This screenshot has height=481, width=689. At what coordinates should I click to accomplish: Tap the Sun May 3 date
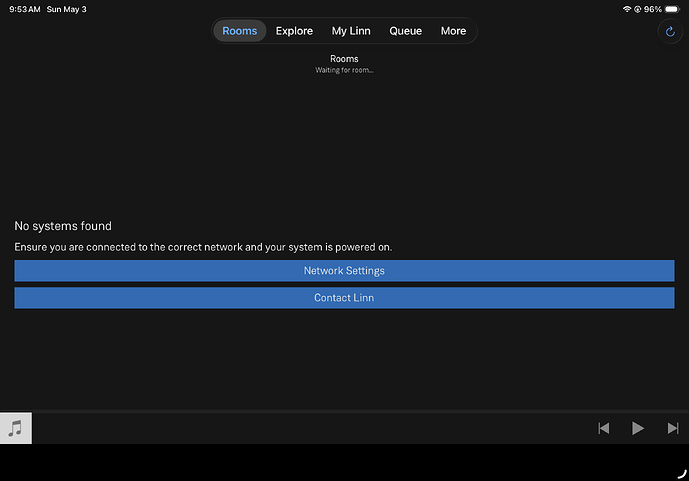pos(66,9)
